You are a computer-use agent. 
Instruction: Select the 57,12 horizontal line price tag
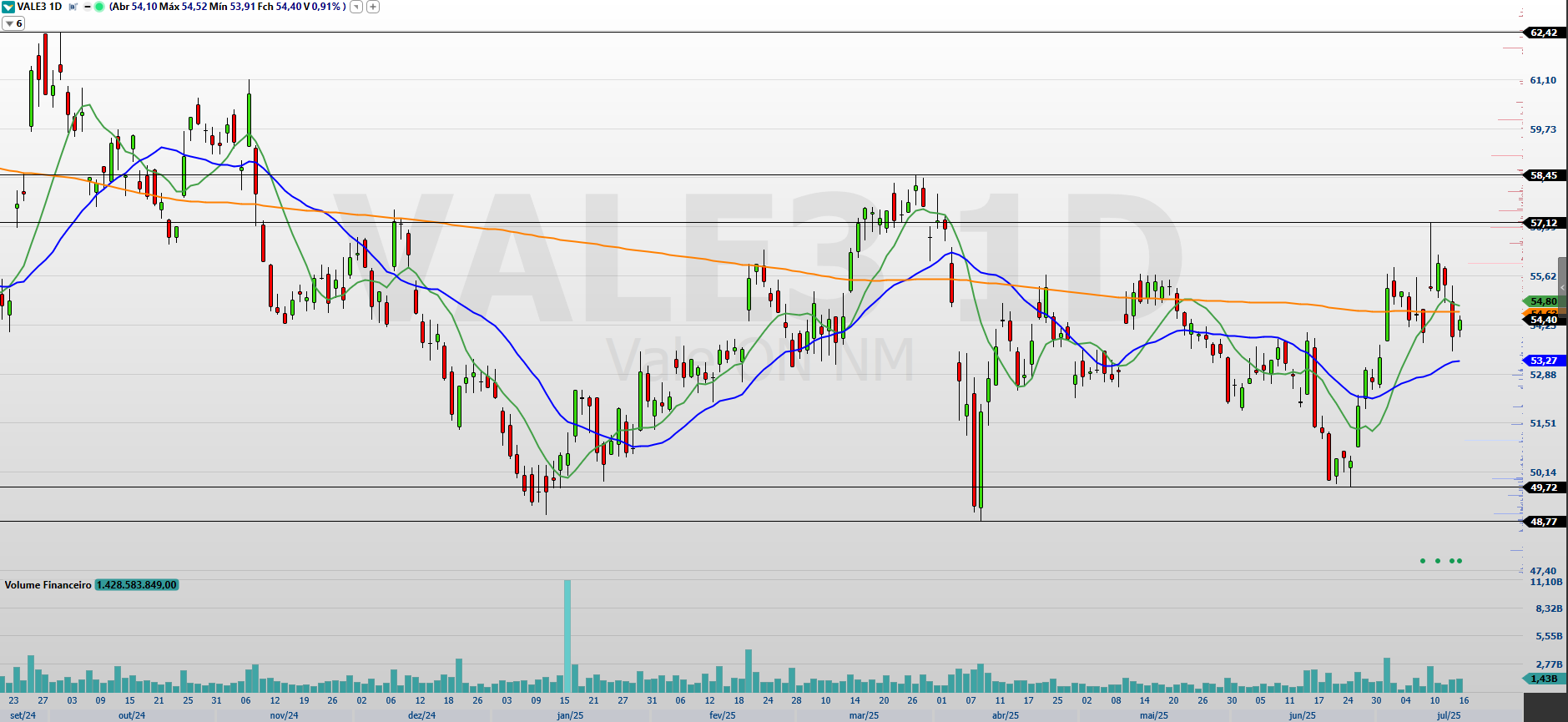point(1544,223)
